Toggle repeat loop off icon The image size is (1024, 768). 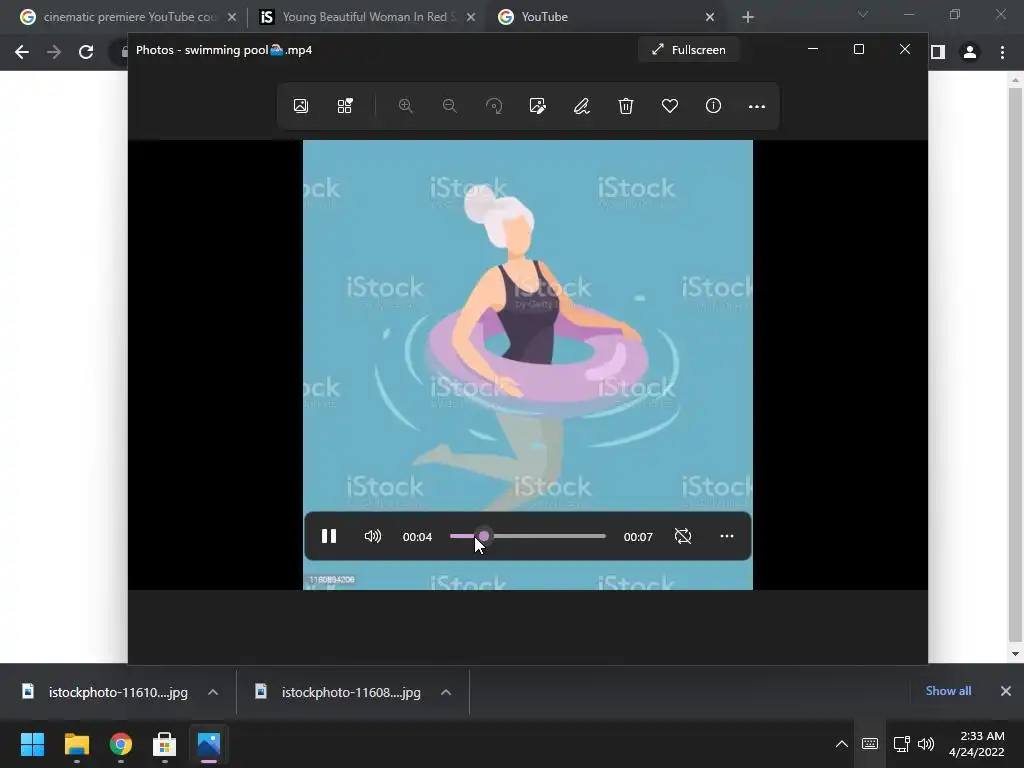(x=682, y=536)
